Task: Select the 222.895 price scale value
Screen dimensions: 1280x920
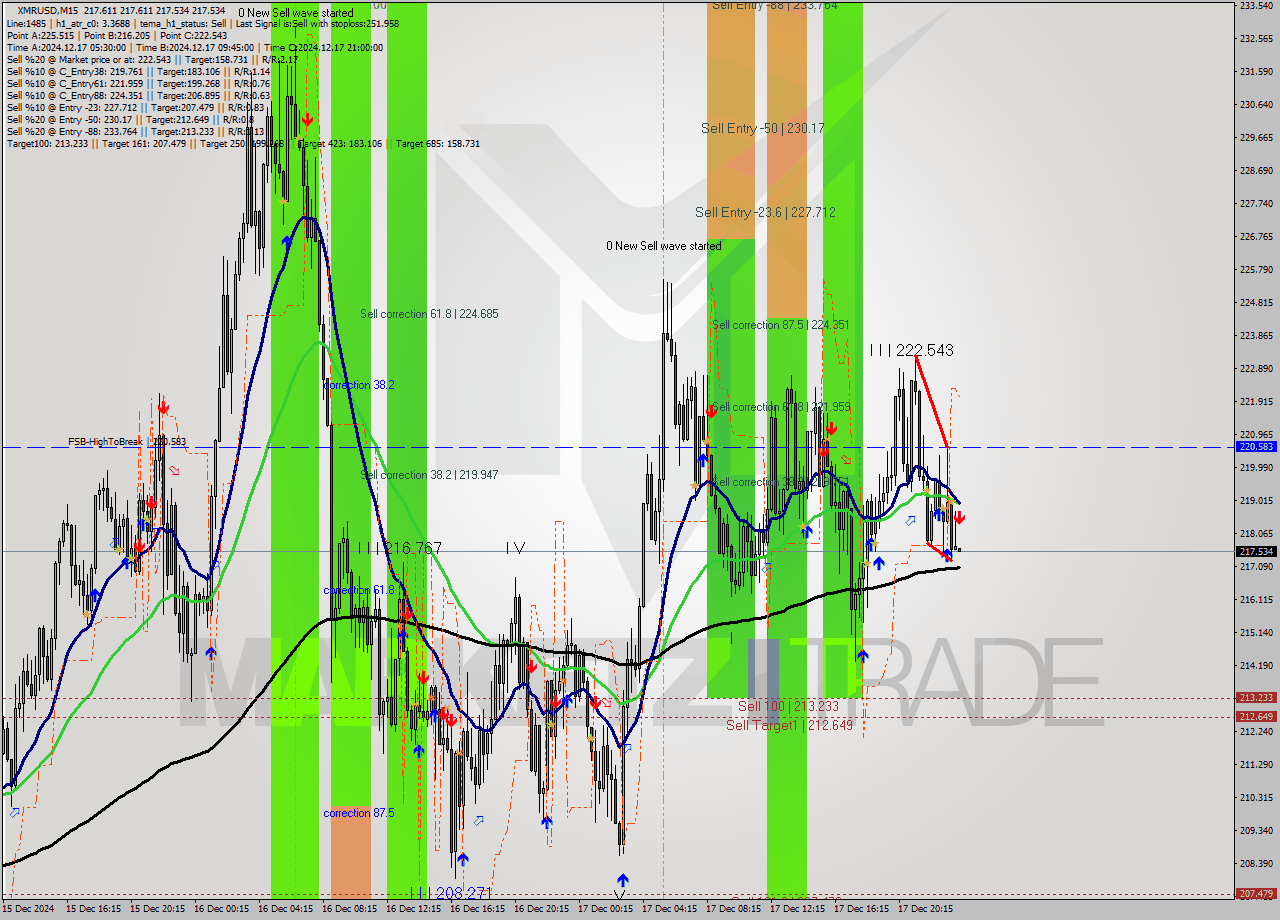Action: [1256, 368]
